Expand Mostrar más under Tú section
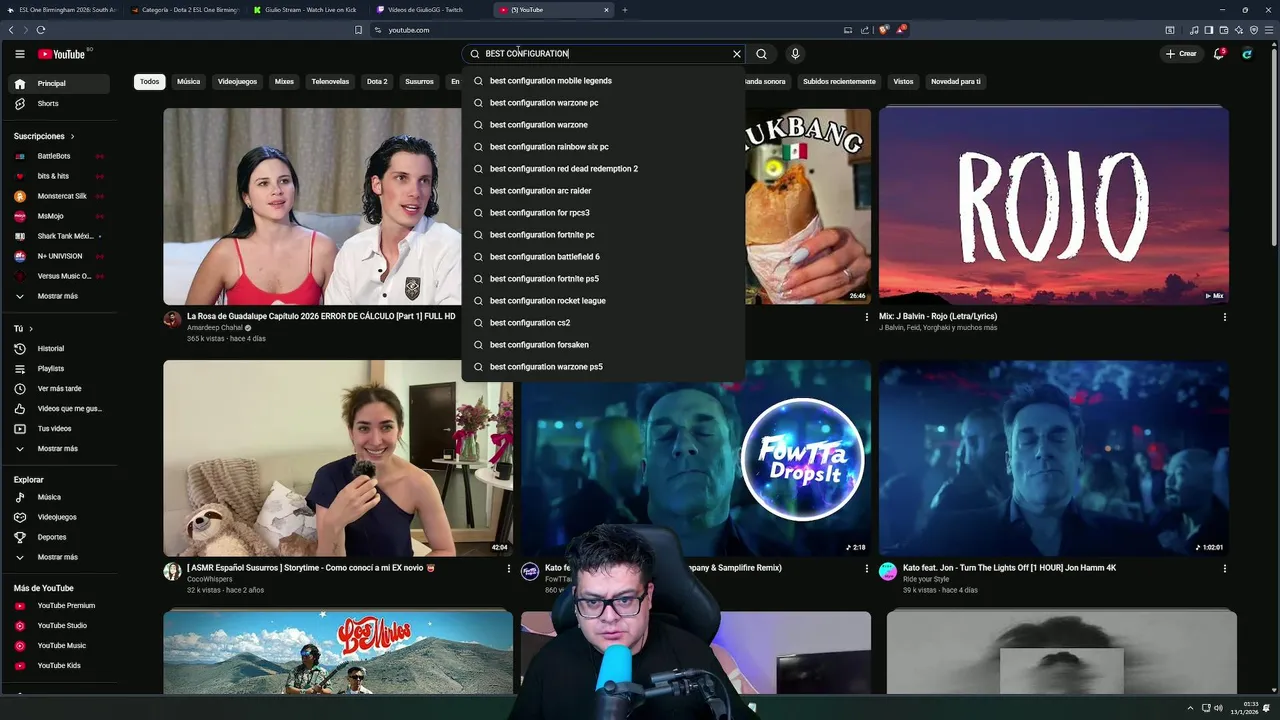Screen dimensions: 1280x720 click(x=60, y=449)
